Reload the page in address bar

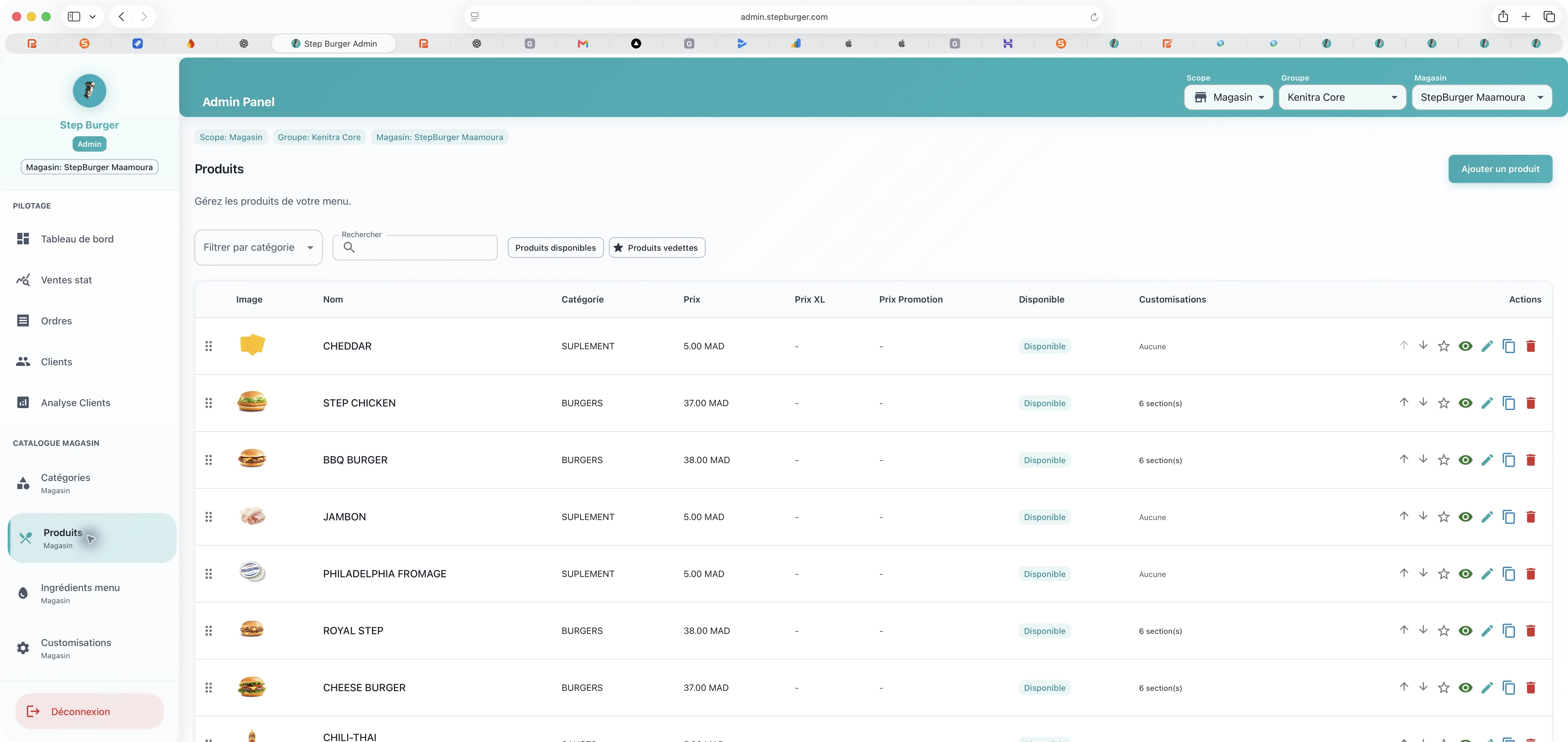[1094, 17]
